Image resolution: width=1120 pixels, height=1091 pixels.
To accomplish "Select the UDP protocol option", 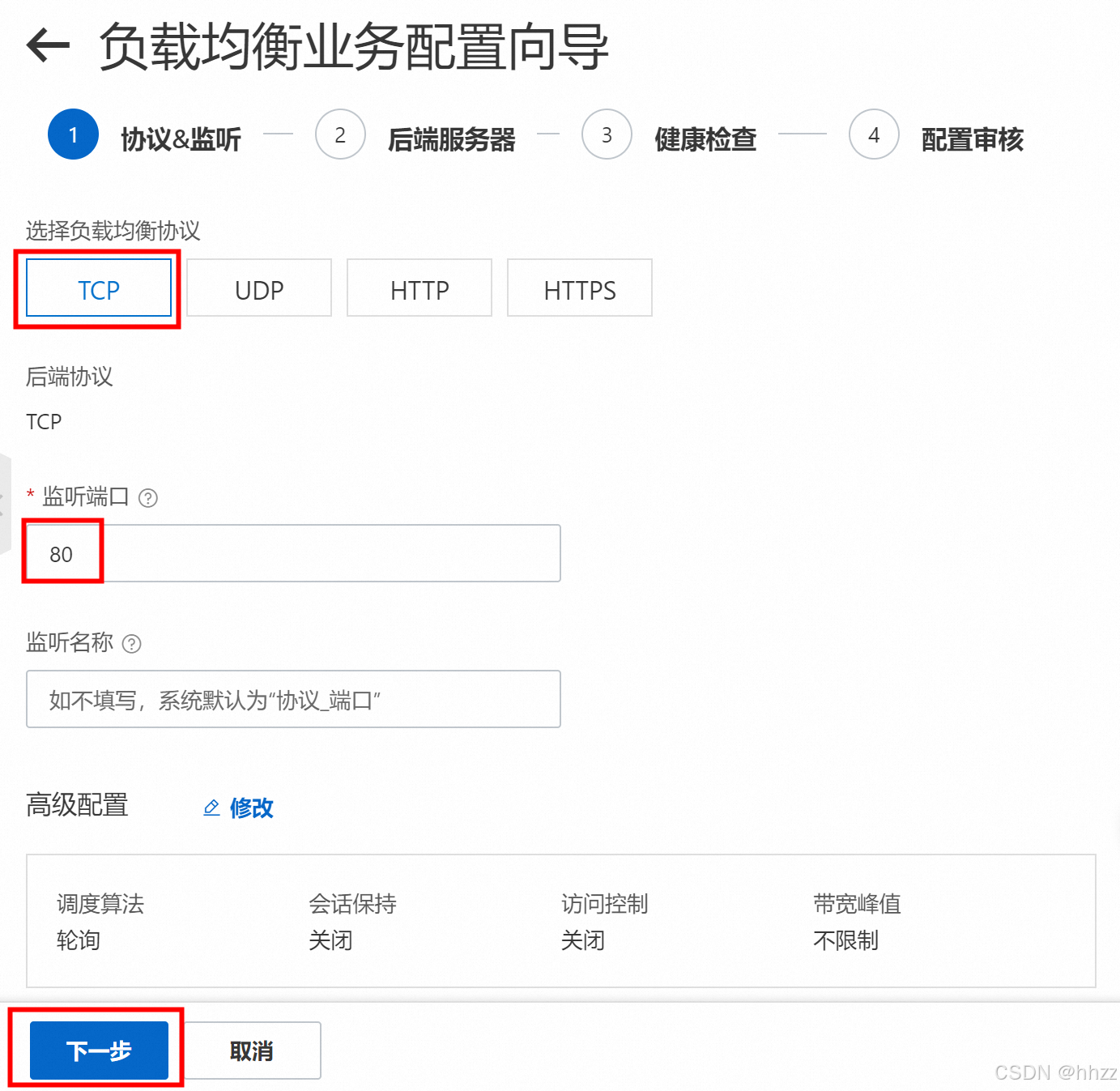I will pos(259,288).
